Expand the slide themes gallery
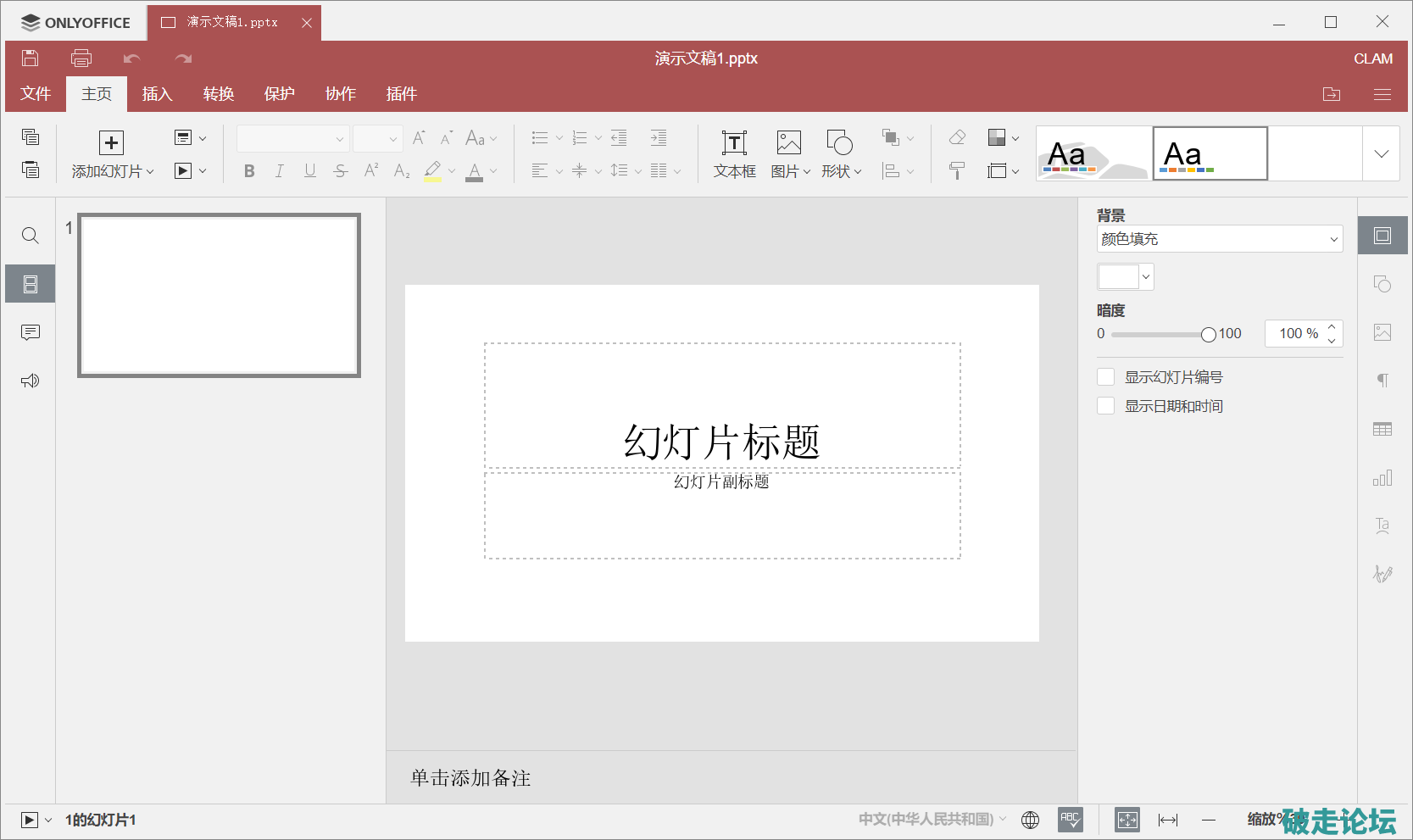 point(1381,154)
